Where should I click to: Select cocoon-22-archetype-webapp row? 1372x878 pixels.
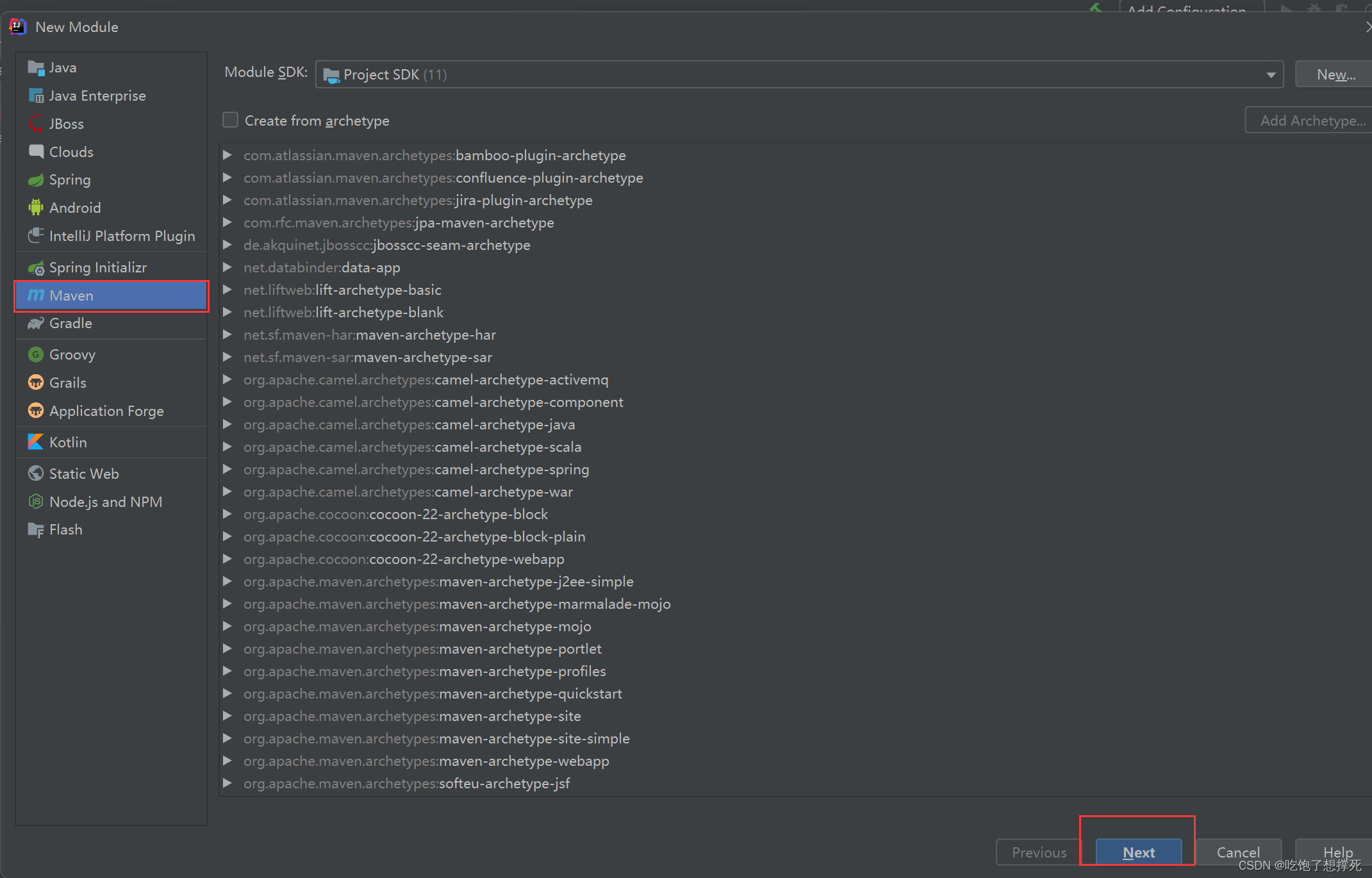pyautogui.click(x=795, y=559)
